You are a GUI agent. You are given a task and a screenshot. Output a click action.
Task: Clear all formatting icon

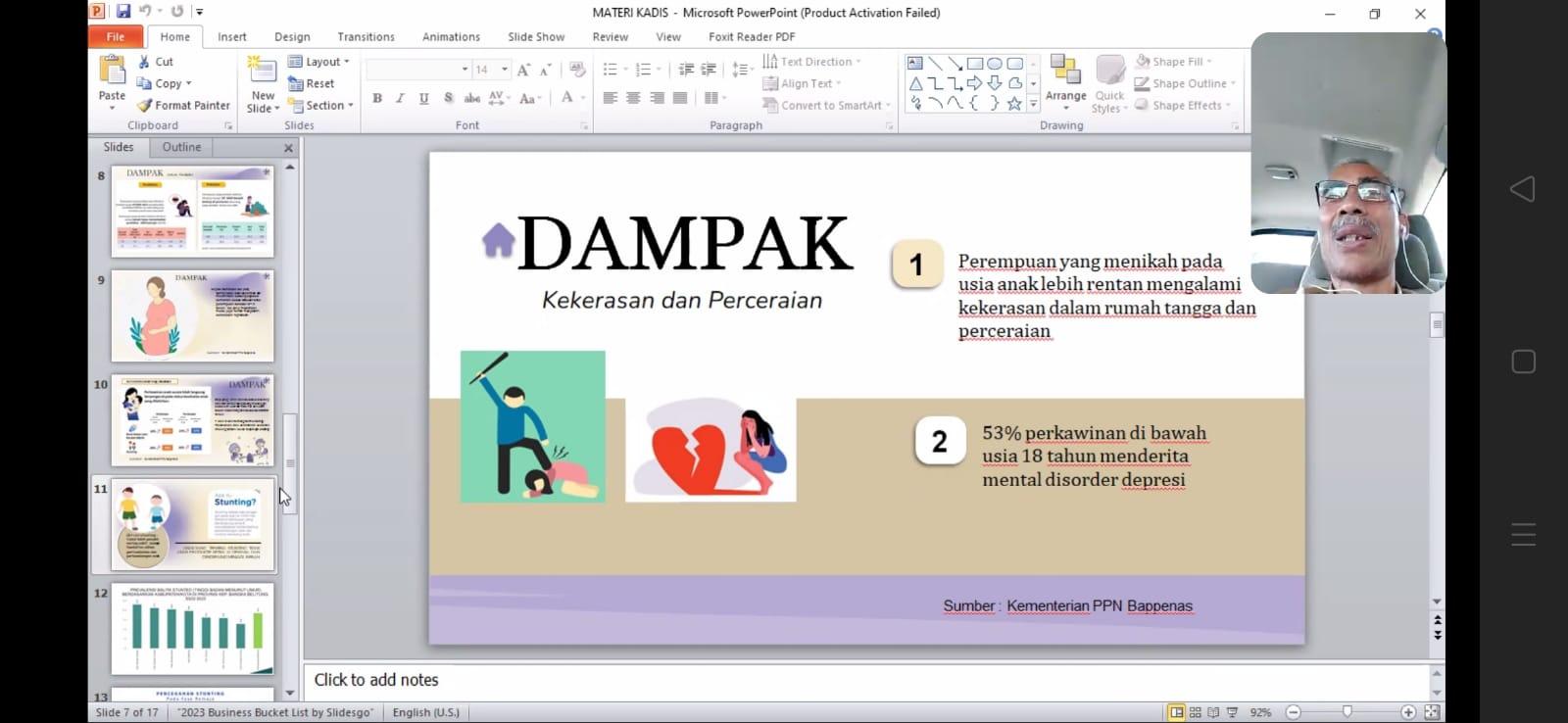pos(577,70)
